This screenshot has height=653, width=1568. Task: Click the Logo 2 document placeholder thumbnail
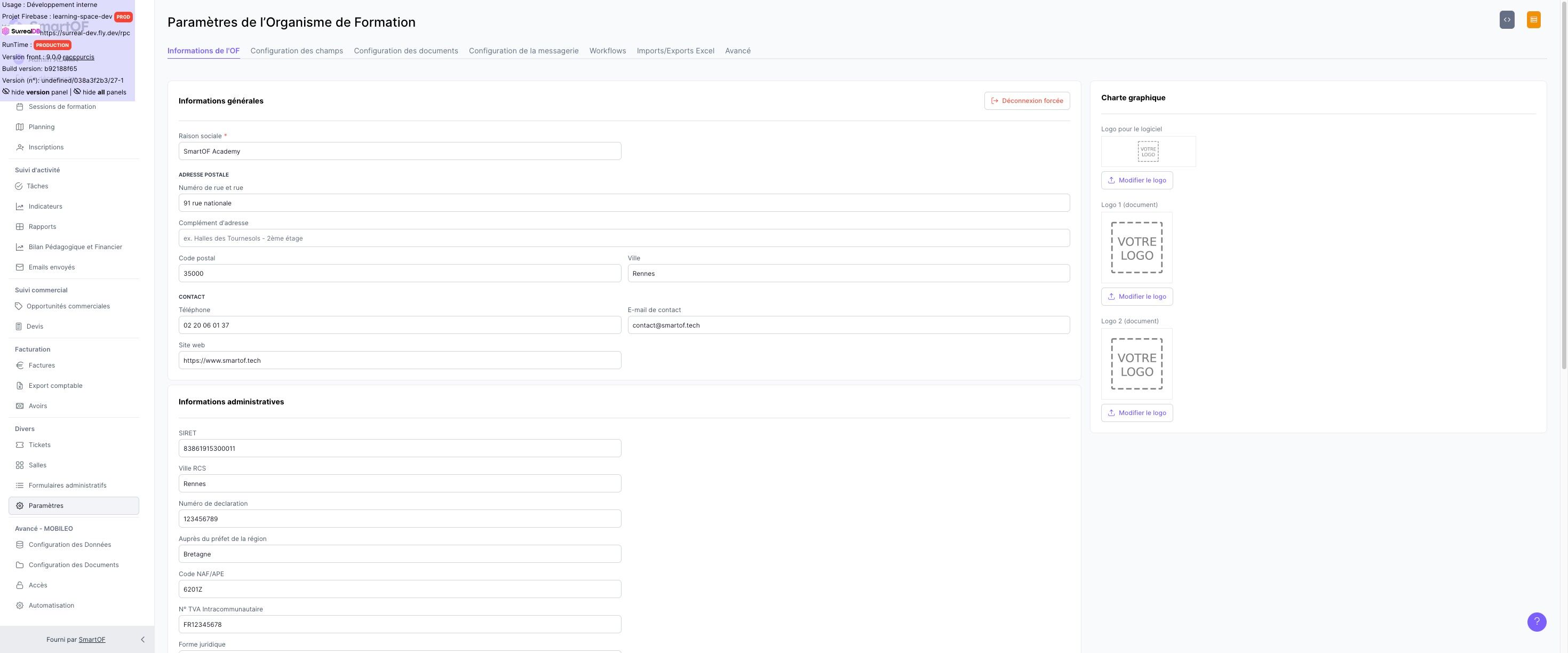click(x=1136, y=364)
